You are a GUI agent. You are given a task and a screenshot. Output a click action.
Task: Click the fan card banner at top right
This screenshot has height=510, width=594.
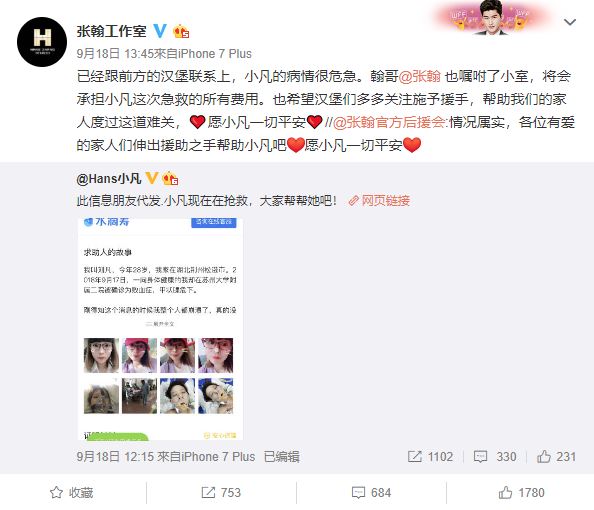492,17
